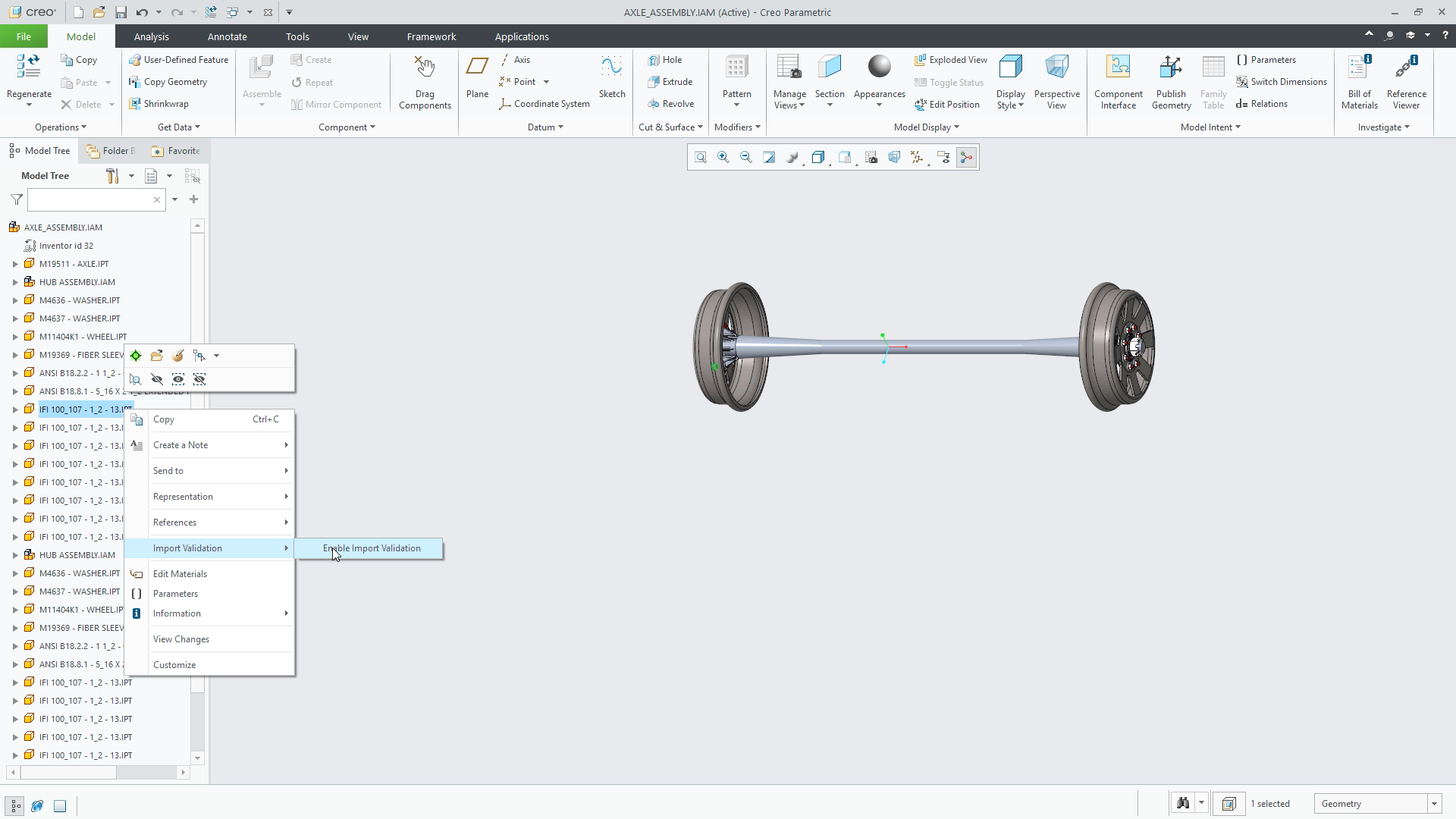This screenshot has width=1456, height=819.
Task: Open saved orientations list in graphics toolbar
Action: [x=845, y=158]
